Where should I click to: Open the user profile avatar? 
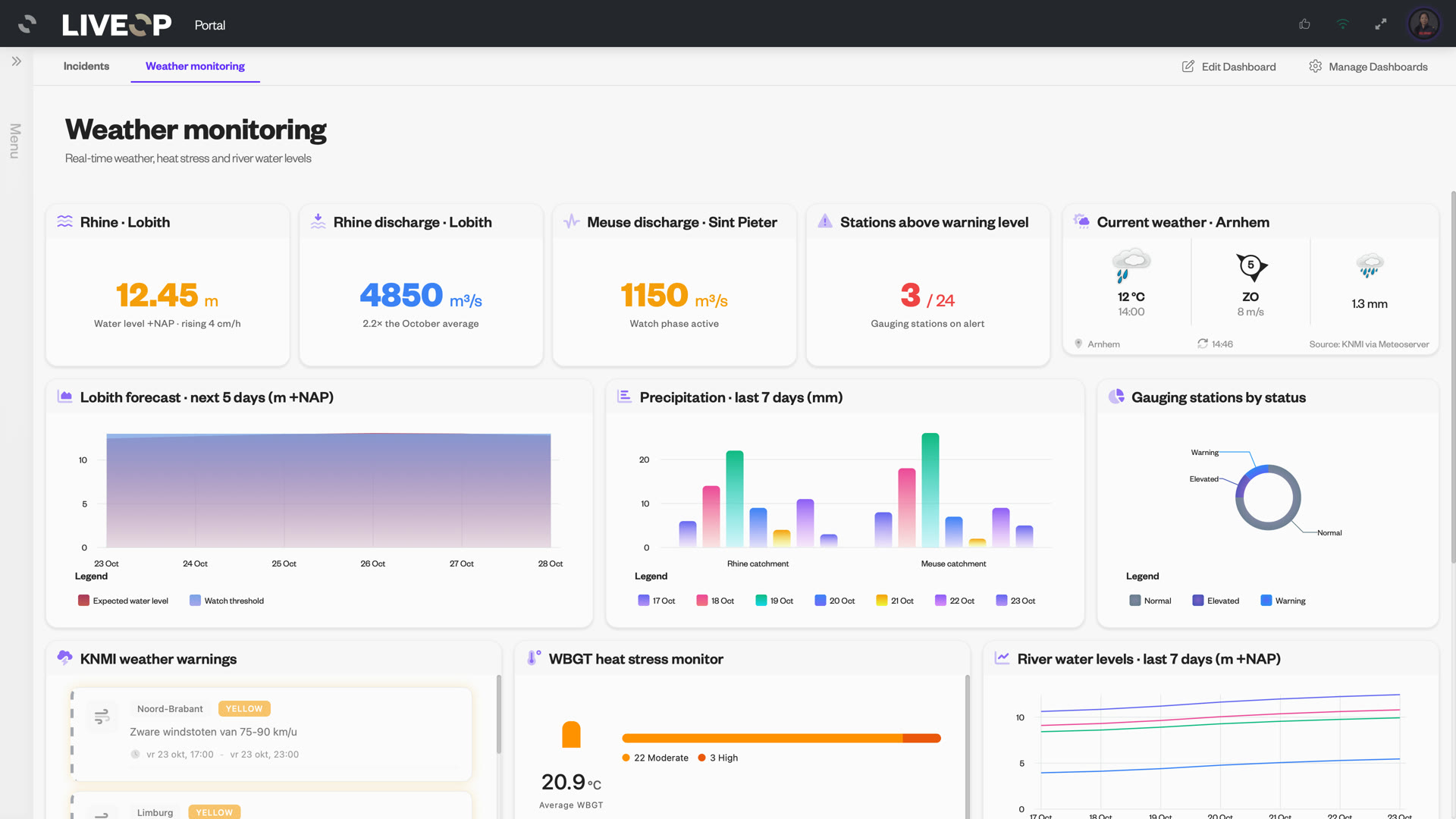pos(1423,24)
